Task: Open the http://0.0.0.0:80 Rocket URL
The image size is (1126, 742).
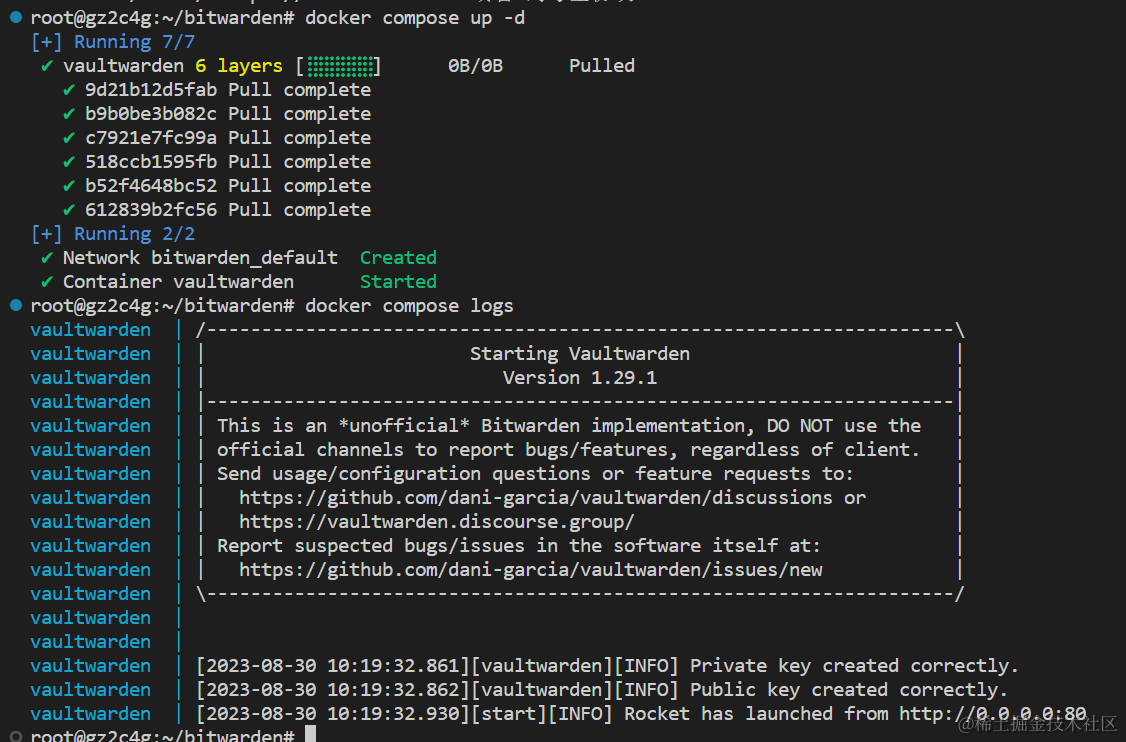Action: click(992, 713)
